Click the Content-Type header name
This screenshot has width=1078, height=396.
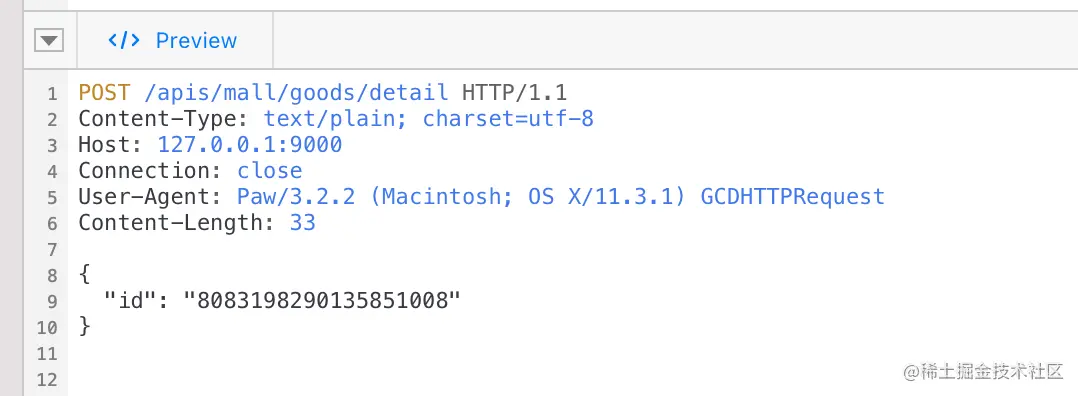[x=164, y=118]
